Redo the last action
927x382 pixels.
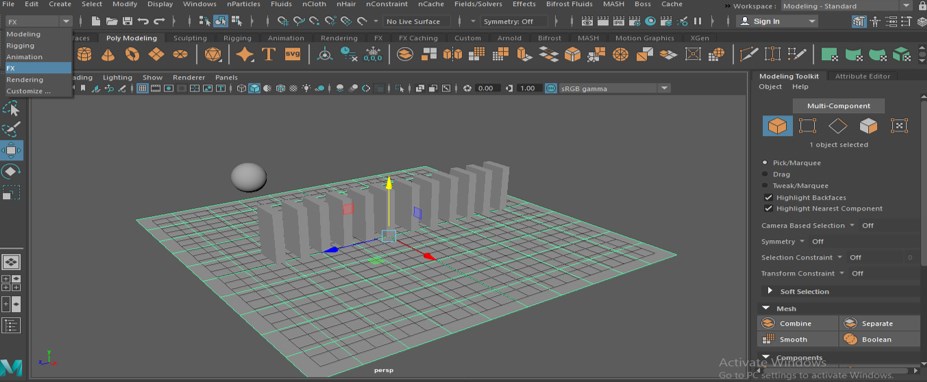tap(159, 21)
